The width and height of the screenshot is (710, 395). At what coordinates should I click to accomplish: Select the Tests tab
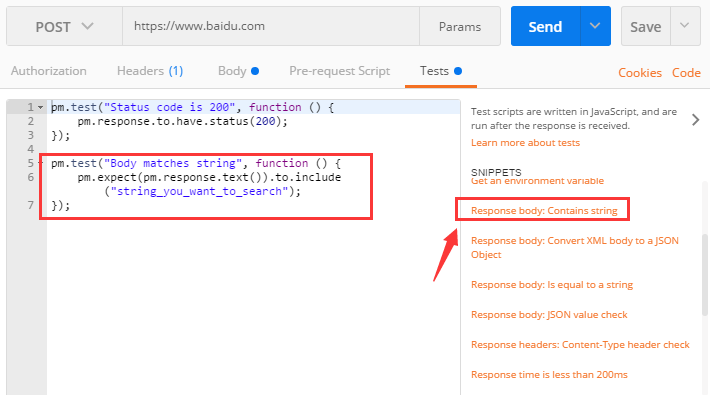point(441,71)
